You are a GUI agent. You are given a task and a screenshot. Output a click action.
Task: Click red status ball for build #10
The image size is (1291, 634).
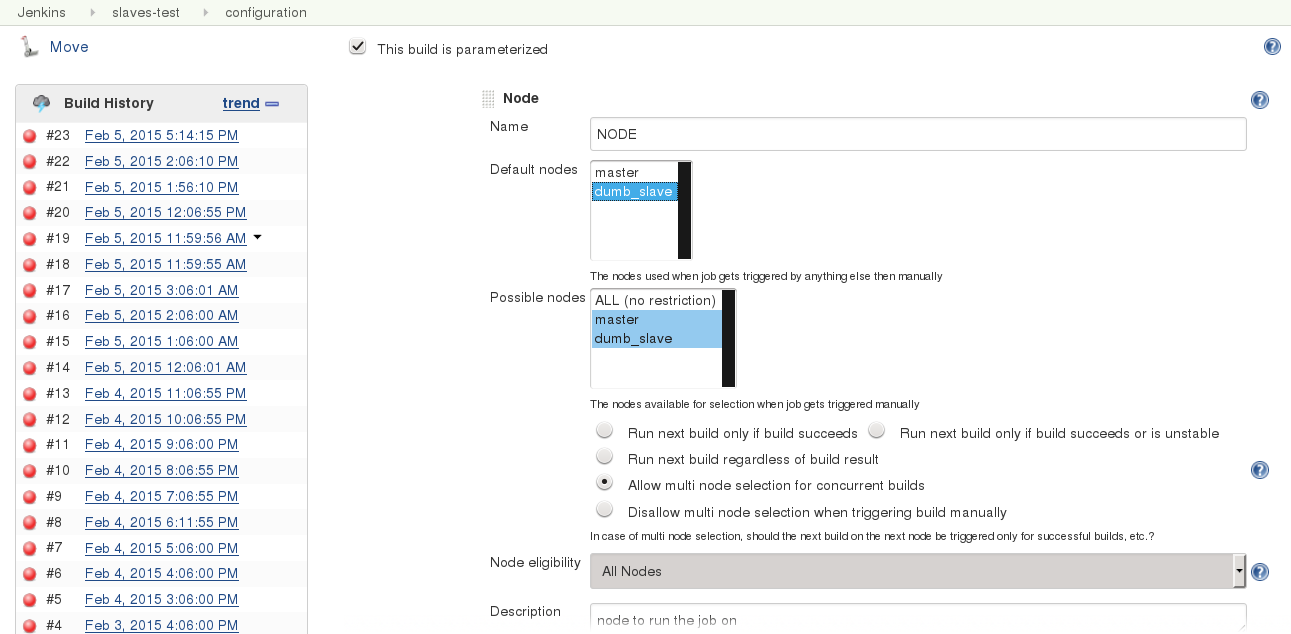pyautogui.click(x=29, y=471)
